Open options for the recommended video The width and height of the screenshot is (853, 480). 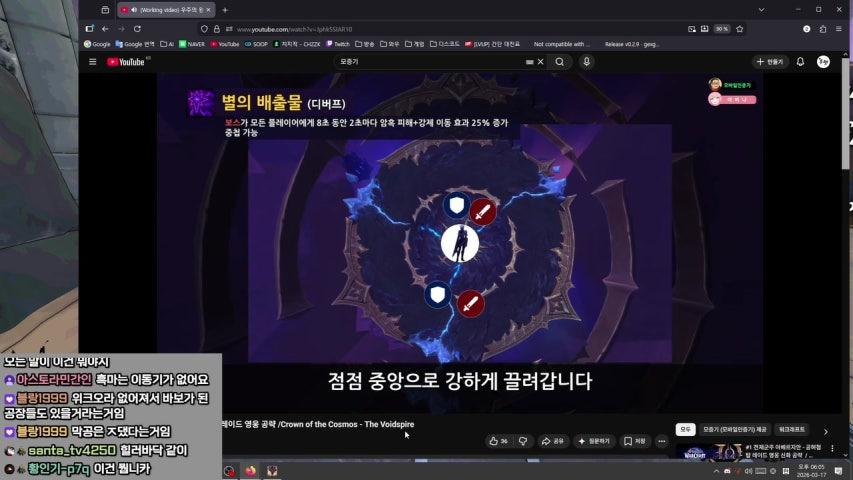832,448
